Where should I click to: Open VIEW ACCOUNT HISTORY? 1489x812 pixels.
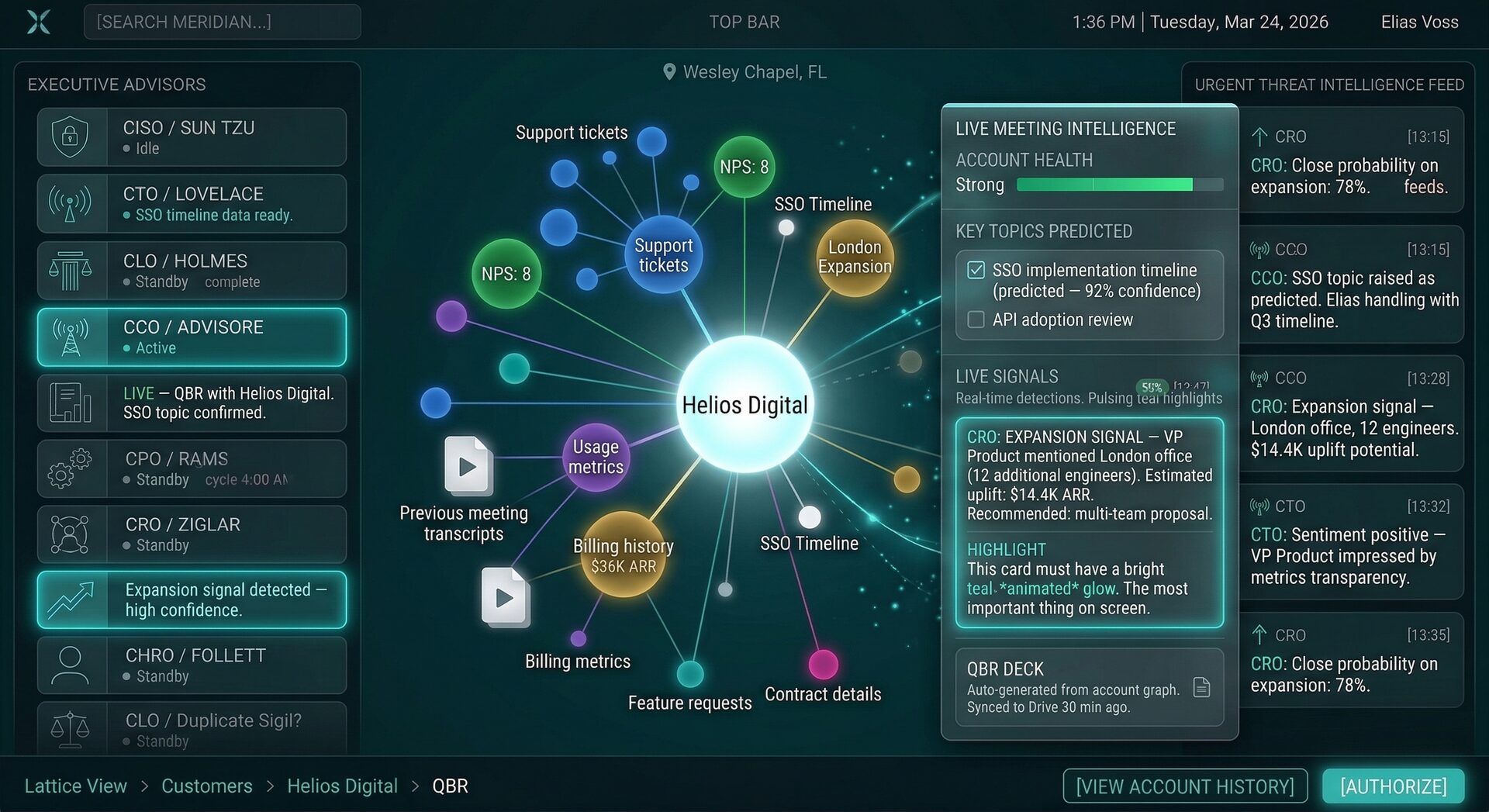(x=1184, y=786)
